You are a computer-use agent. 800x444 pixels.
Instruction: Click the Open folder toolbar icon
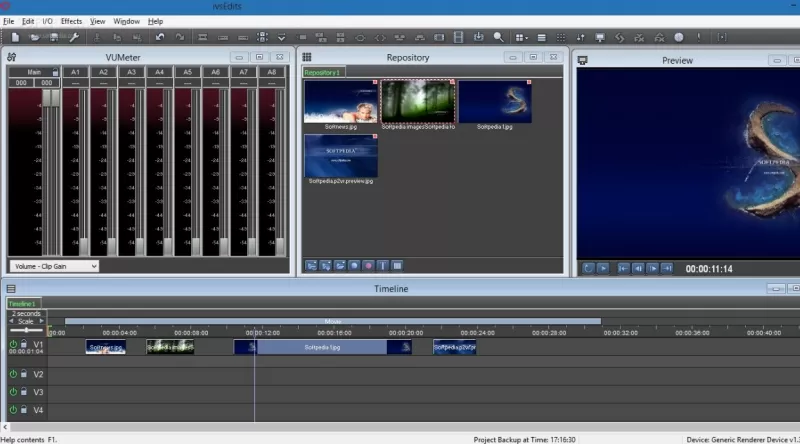click(x=33, y=37)
